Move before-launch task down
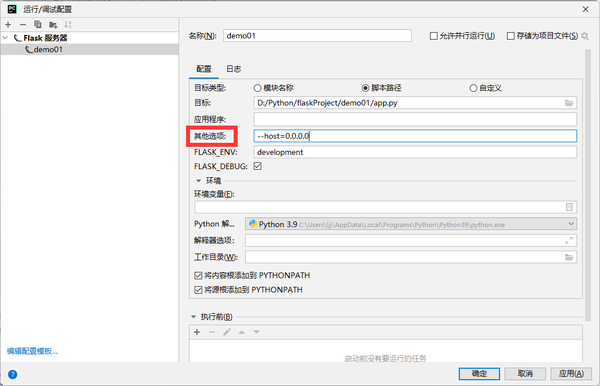Viewport: 600px width, 386px height. (x=257, y=332)
